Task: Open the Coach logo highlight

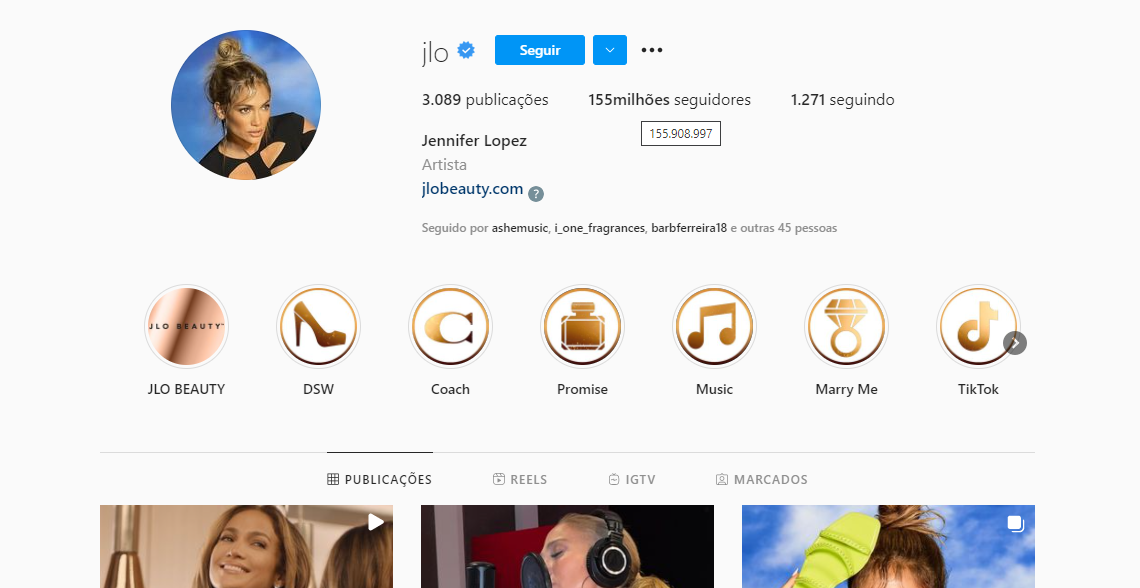Action: pyautogui.click(x=450, y=326)
